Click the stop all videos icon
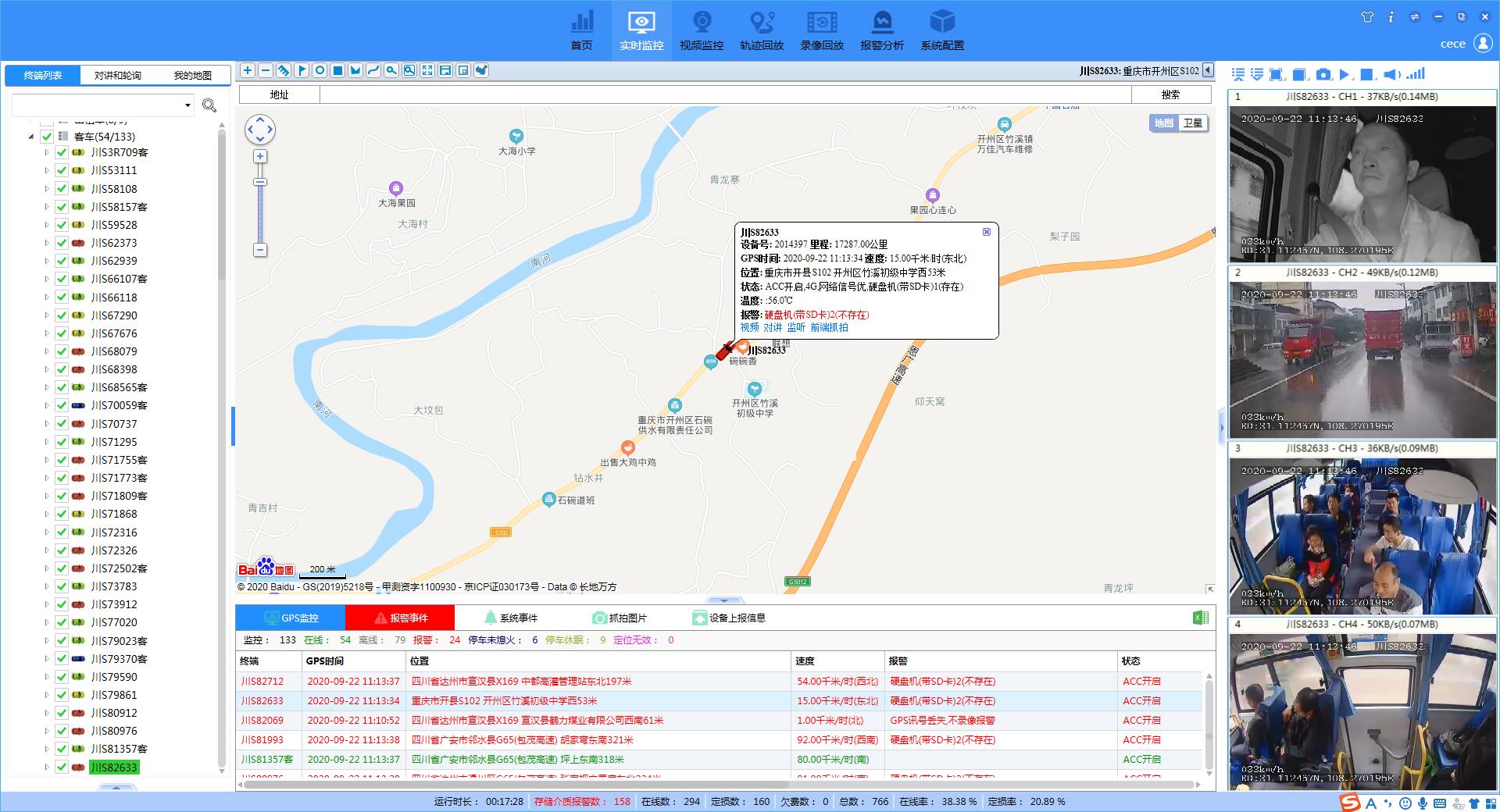Screen dimensions: 1500x812 click(1367, 74)
